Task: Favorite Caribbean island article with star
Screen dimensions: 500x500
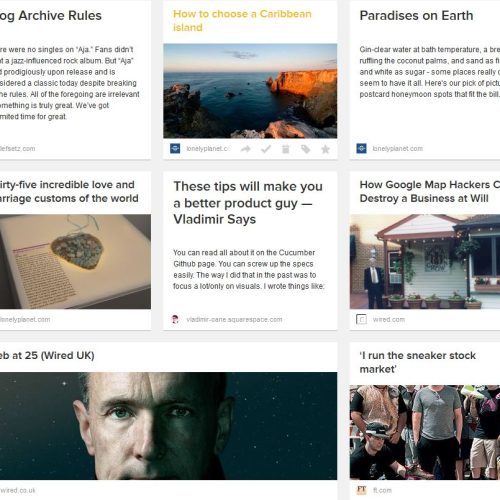Action: point(325,149)
